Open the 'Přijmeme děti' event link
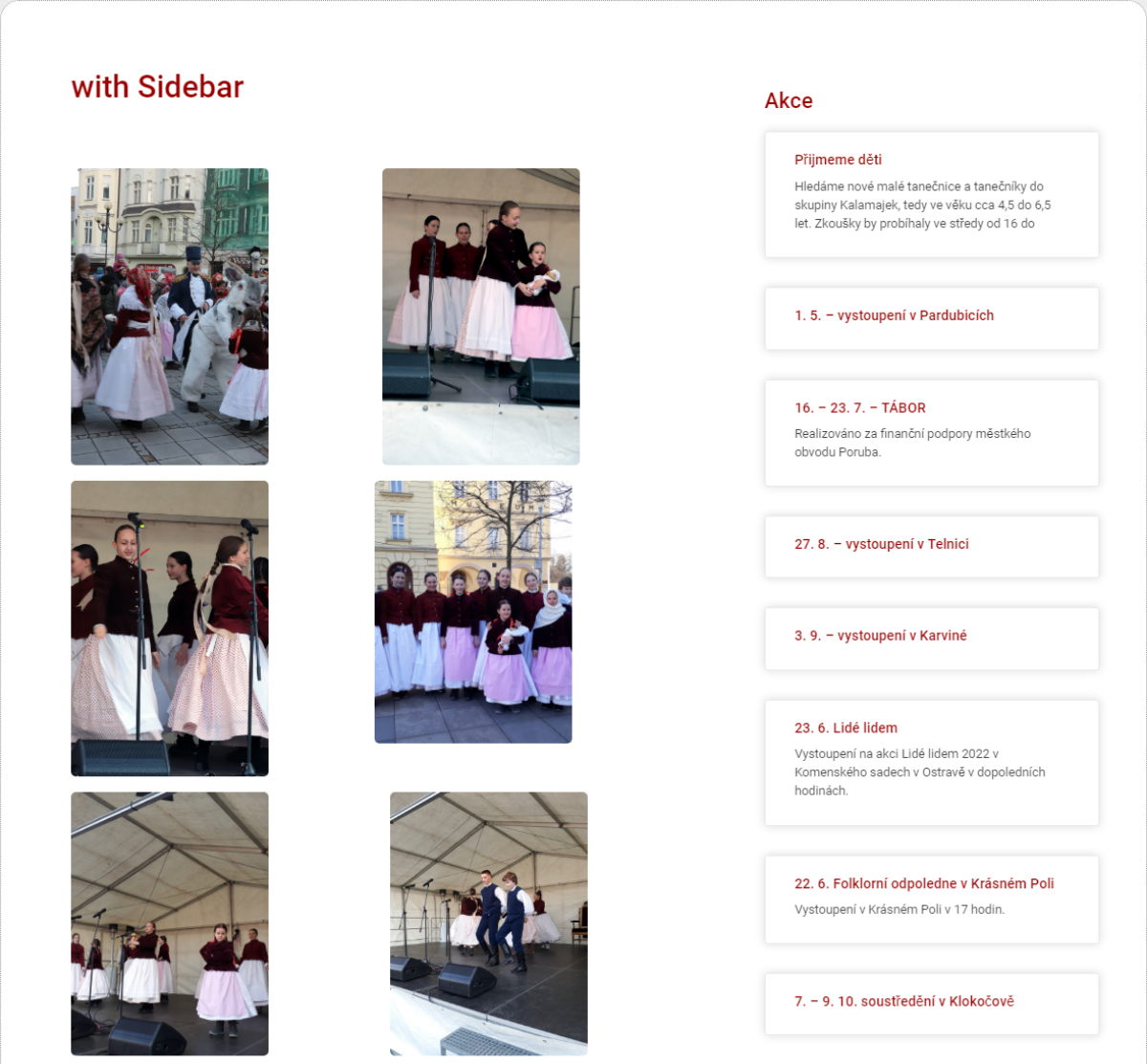1147x1064 pixels. click(837, 160)
